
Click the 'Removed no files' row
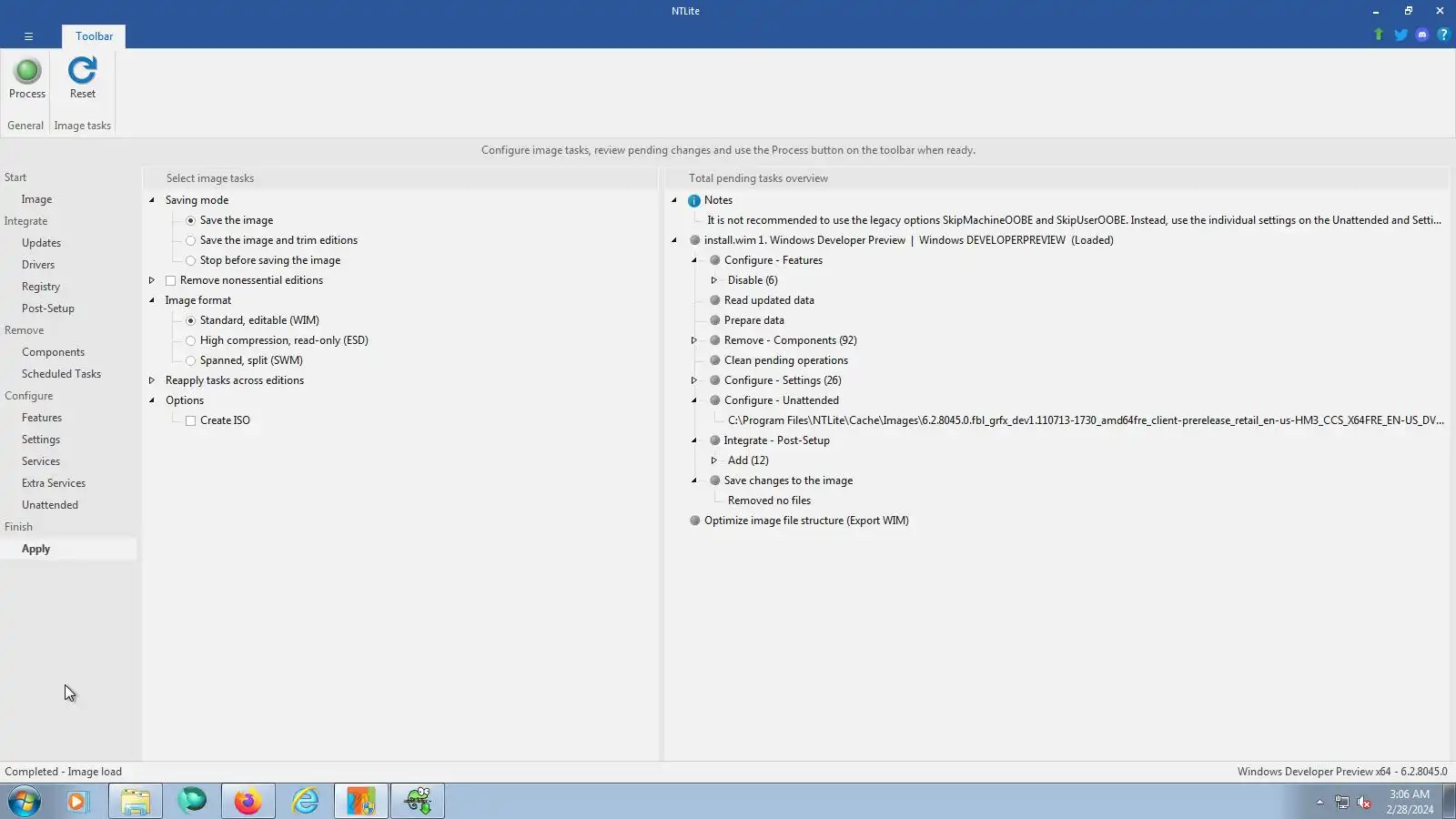pos(769,500)
